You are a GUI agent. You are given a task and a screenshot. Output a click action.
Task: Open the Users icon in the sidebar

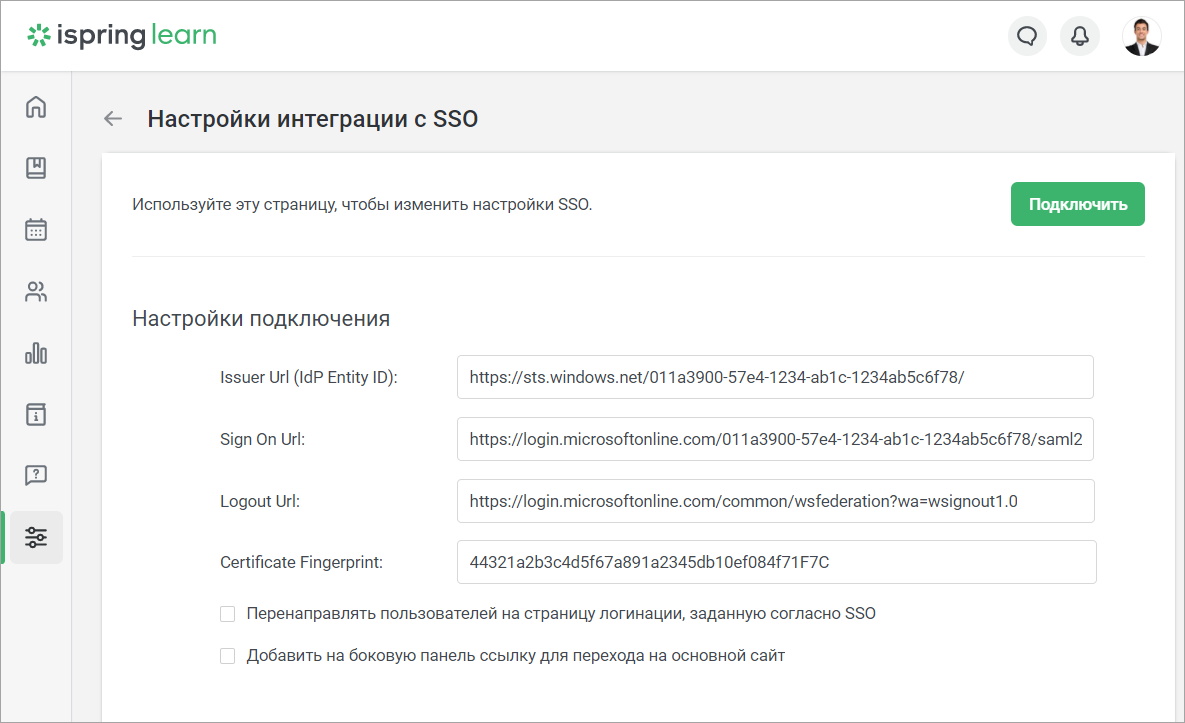pyautogui.click(x=36, y=292)
